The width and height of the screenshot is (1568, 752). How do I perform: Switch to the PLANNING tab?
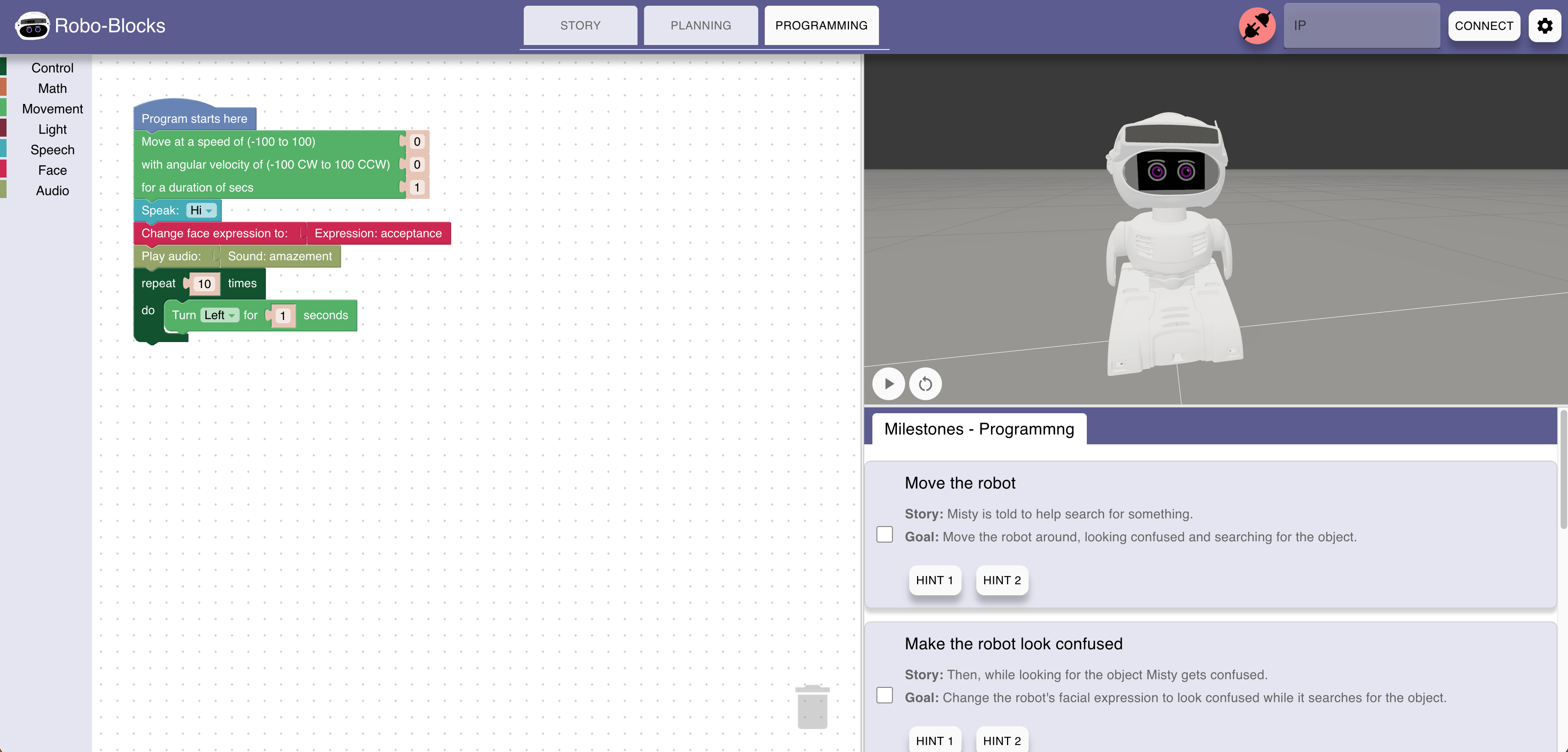tap(701, 25)
